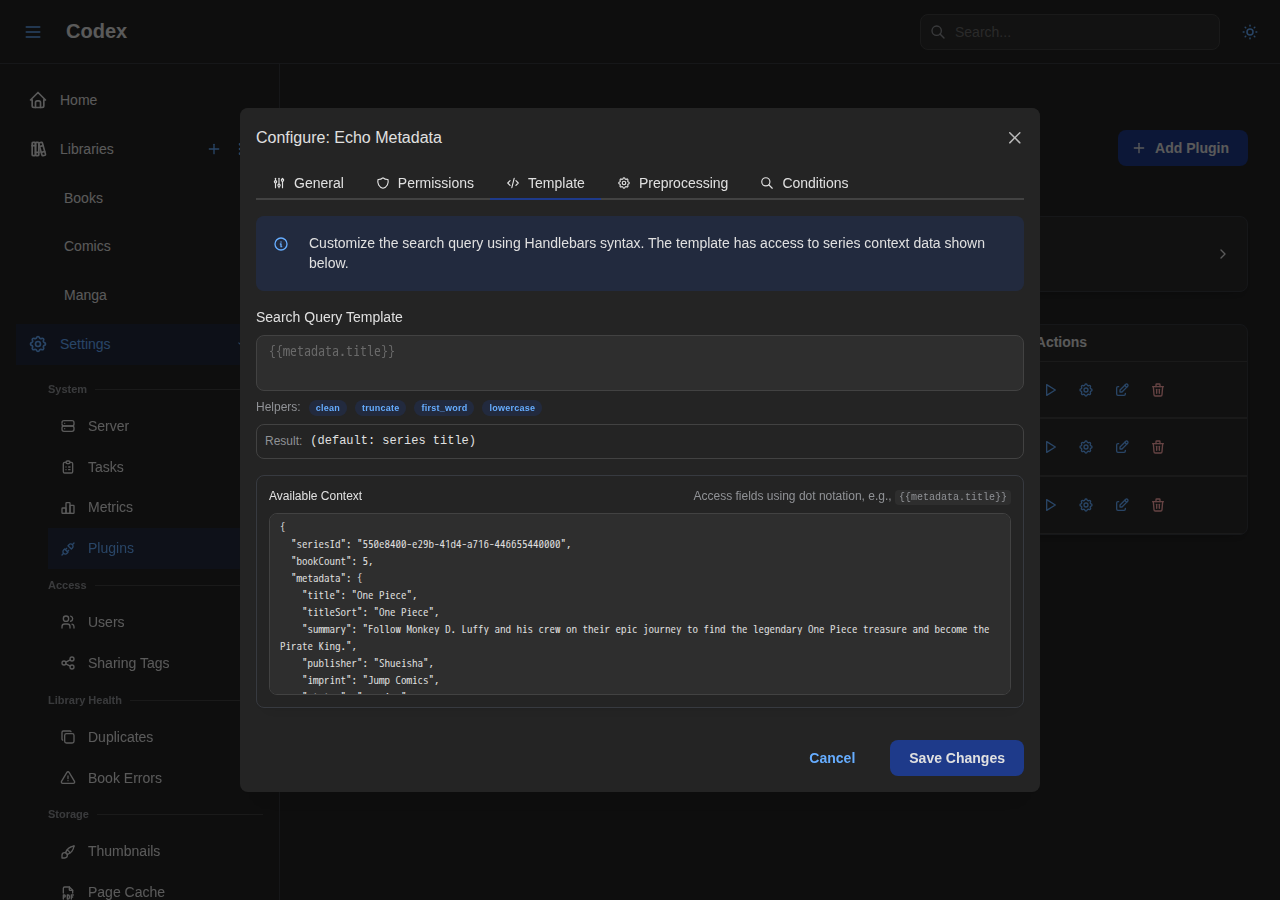Viewport: 1280px width, 900px height.
Task: Open the Users page in the sidebar
Action: [x=106, y=622]
